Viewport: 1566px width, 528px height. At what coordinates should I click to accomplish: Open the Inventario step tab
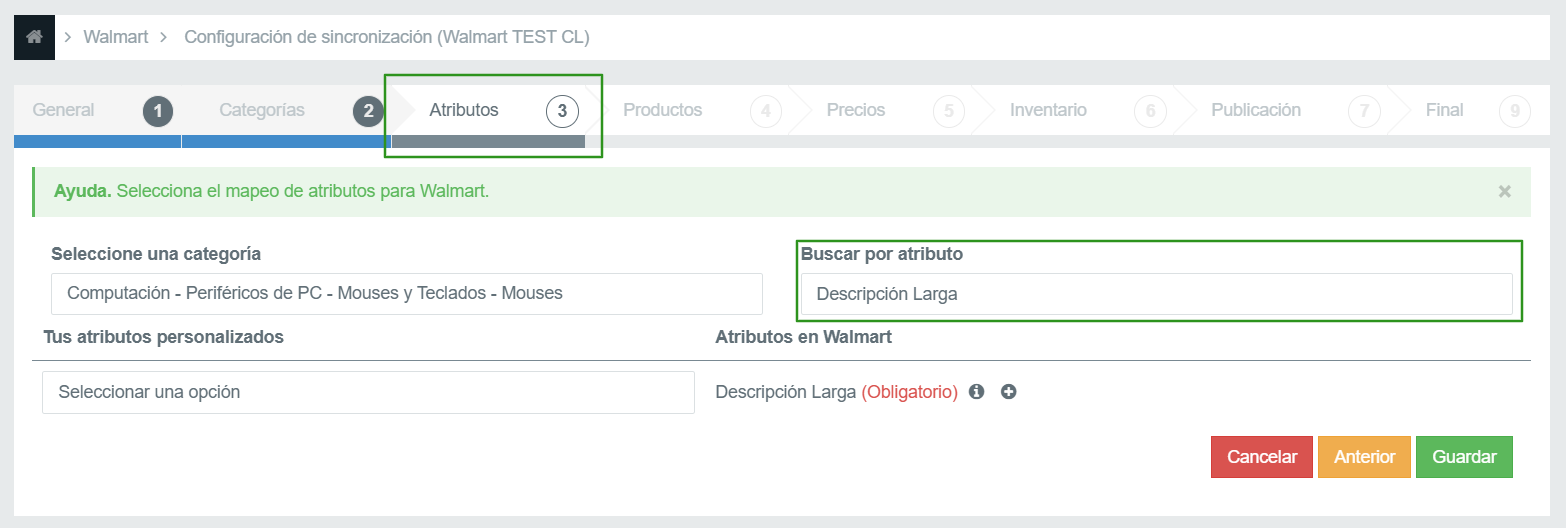(1048, 110)
